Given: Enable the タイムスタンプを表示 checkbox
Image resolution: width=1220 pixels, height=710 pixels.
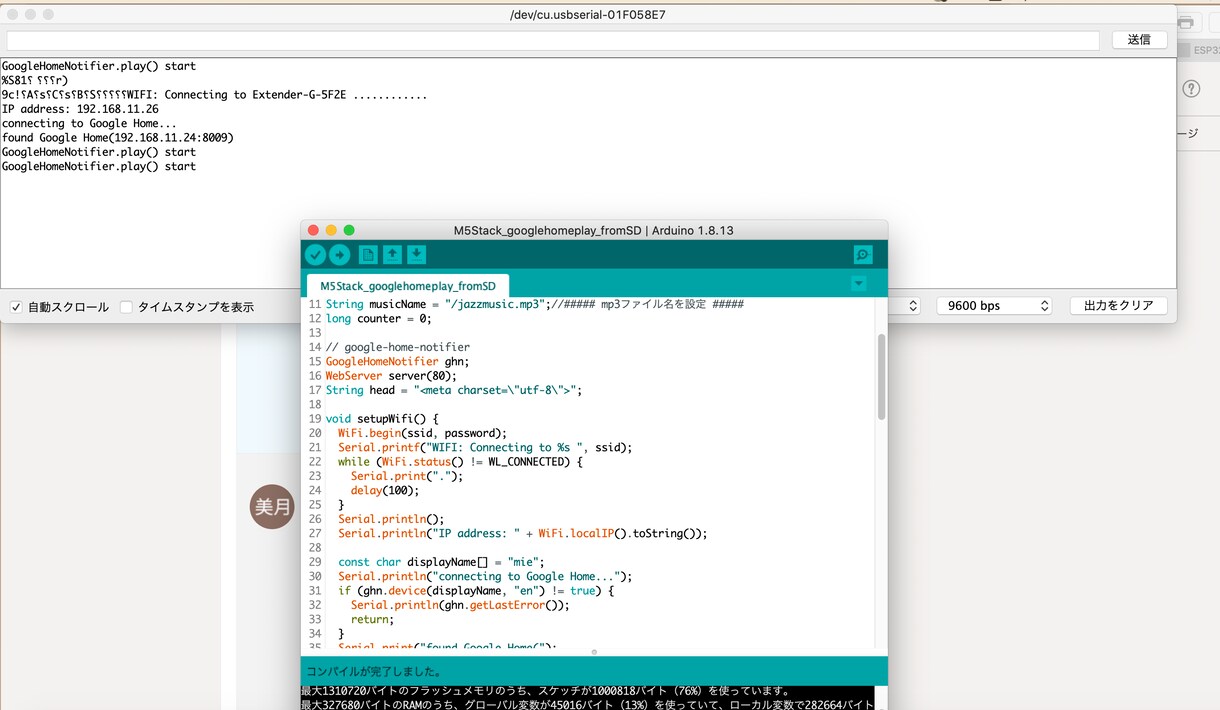Looking at the screenshot, I should (x=126, y=307).
